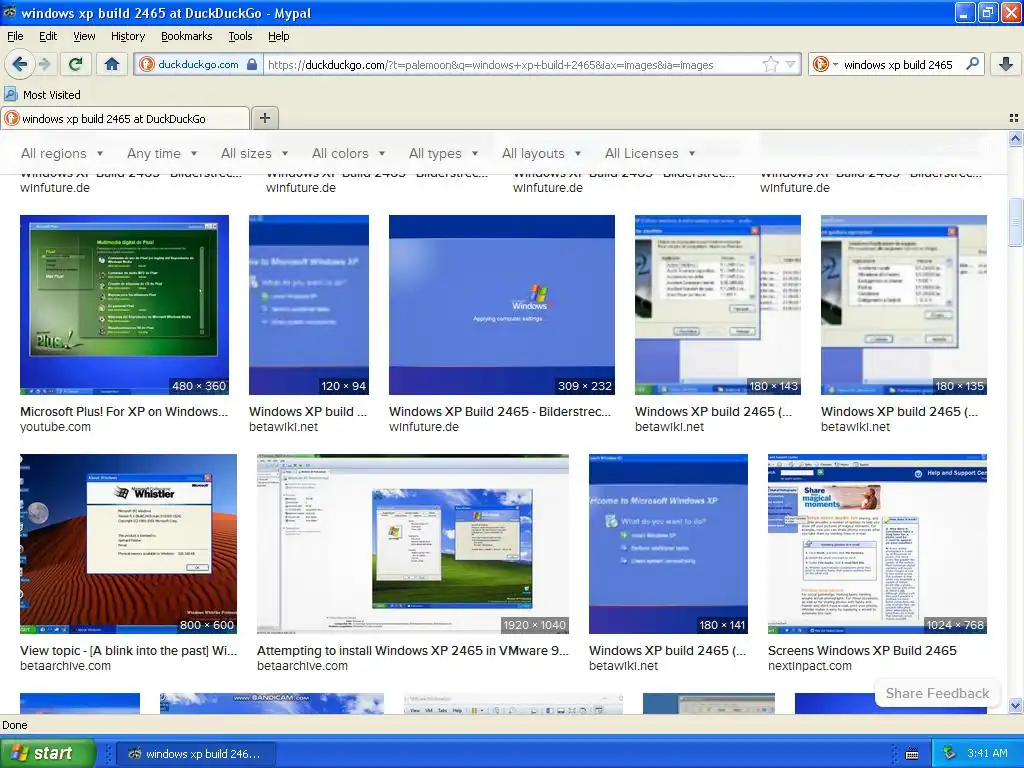Open the 1920 × 1040 VMware thumbnail

point(413,543)
